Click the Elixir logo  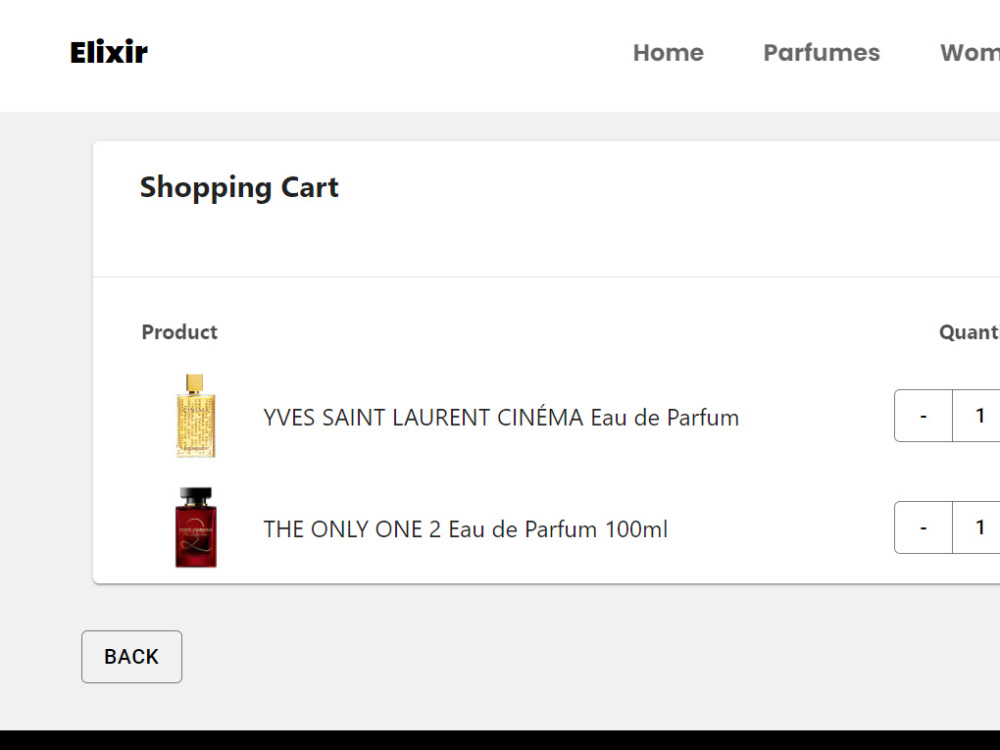coord(108,52)
